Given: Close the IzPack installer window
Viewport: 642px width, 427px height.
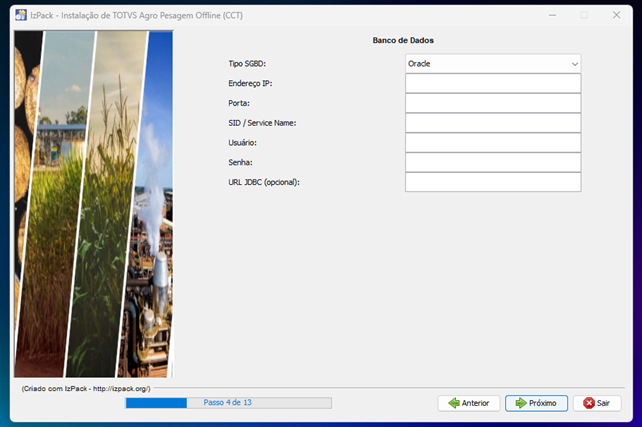Looking at the screenshot, I should pyautogui.click(x=616, y=15).
